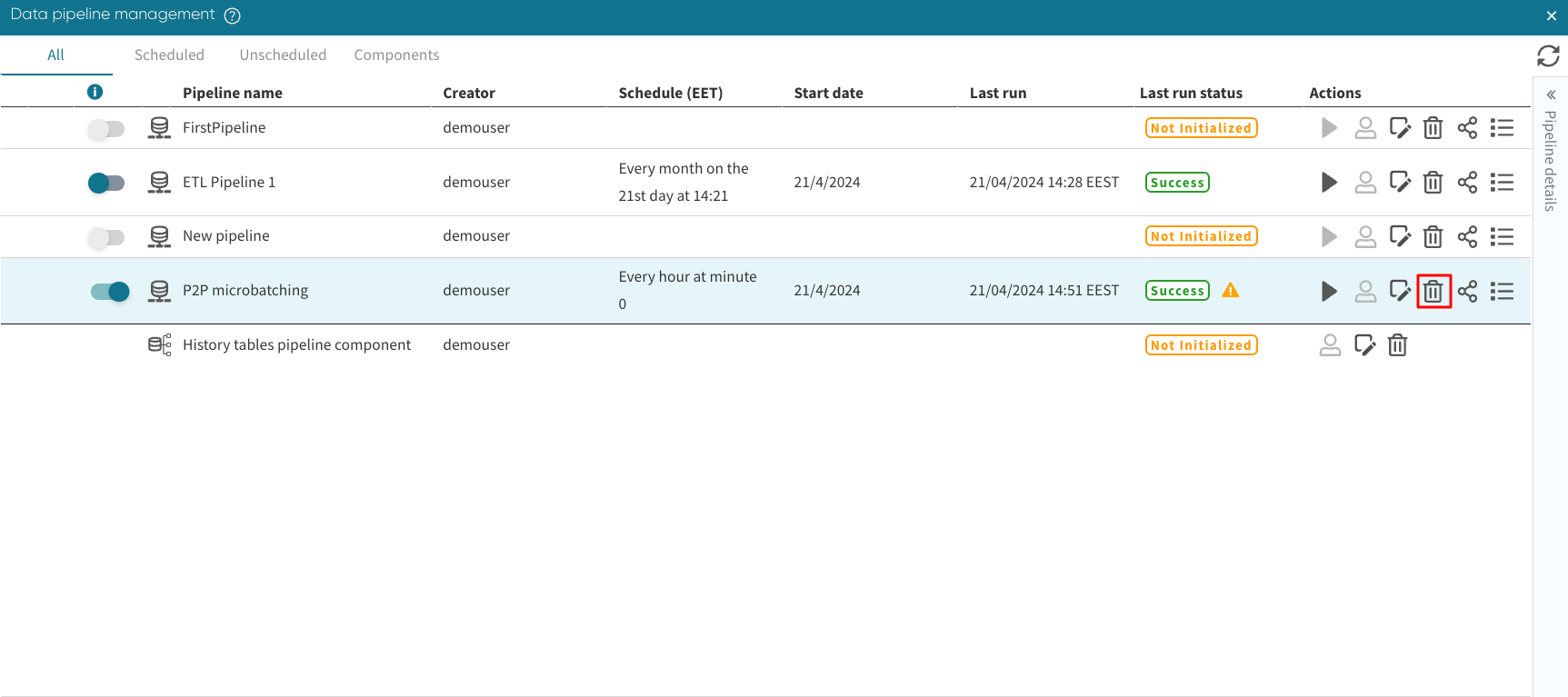Select the History tables pipeline component row
The width and height of the screenshot is (1568, 697).
click(296, 345)
